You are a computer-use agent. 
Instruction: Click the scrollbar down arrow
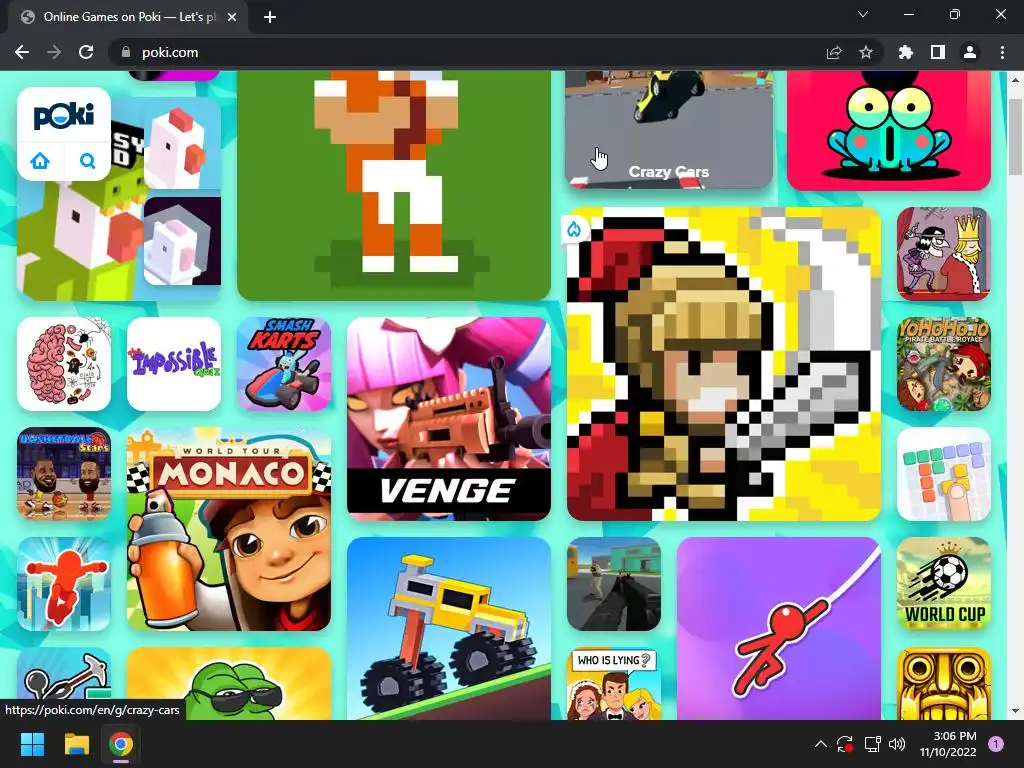[x=1016, y=711]
